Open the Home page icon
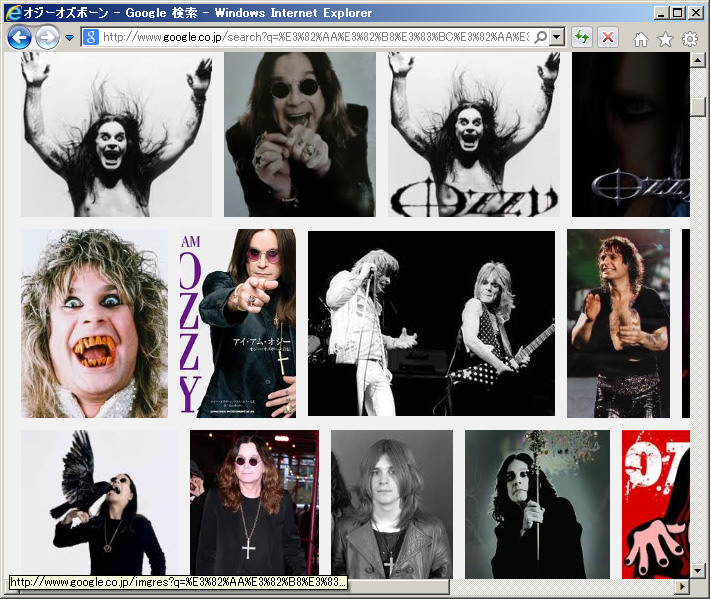The image size is (710, 599). pyautogui.click(x=640, y=39)
